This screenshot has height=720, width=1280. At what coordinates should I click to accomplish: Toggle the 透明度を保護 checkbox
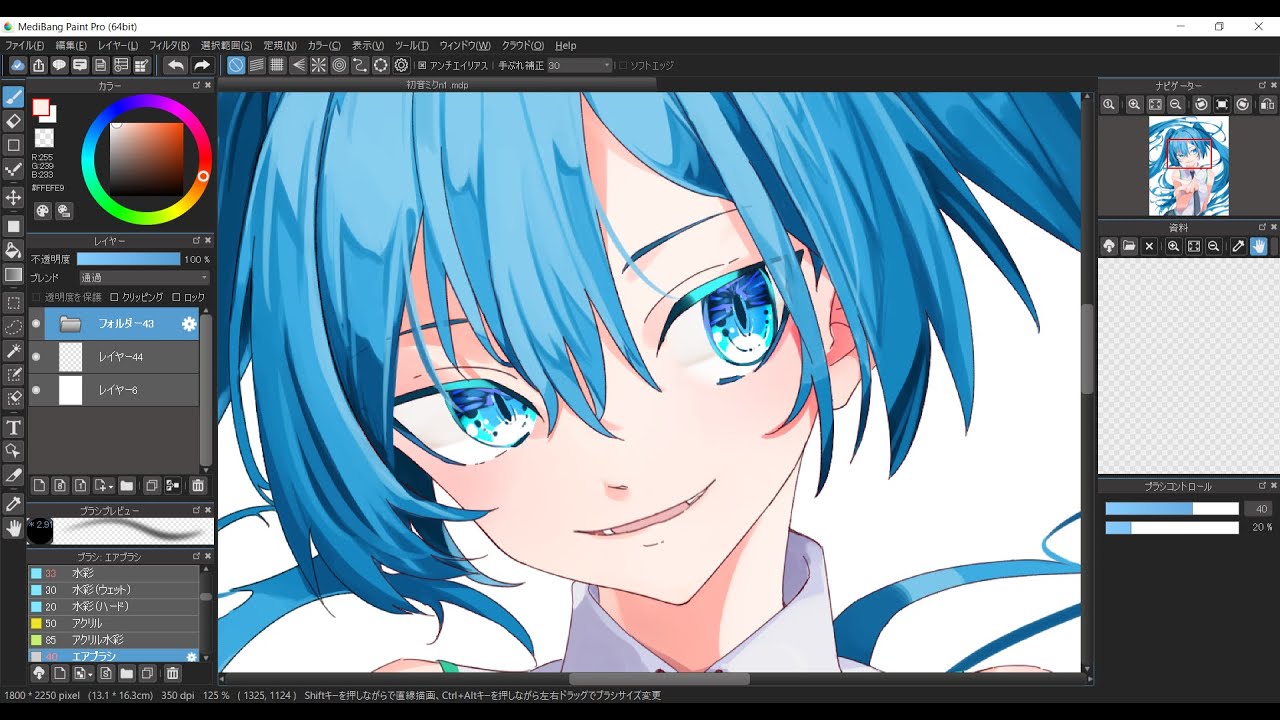[37, 297]
